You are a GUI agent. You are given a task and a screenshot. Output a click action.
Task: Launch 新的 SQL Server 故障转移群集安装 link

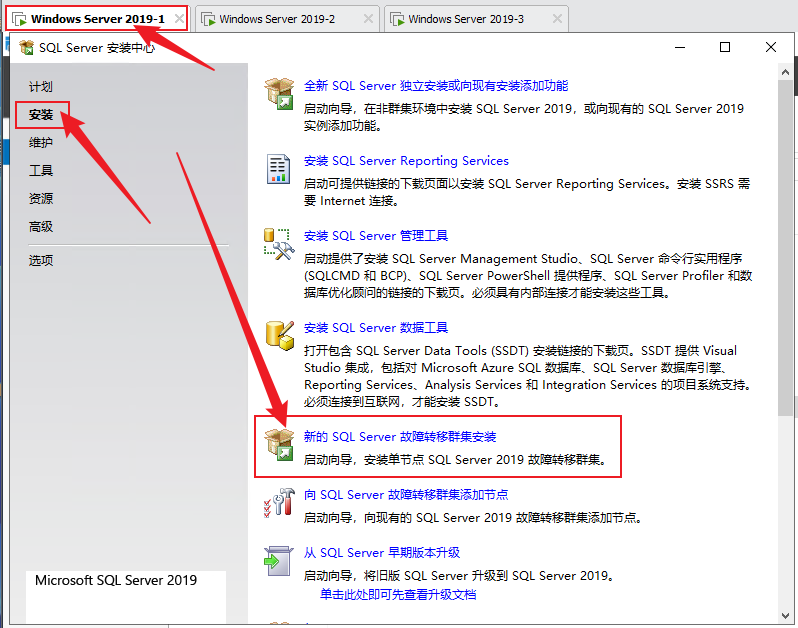400,437
